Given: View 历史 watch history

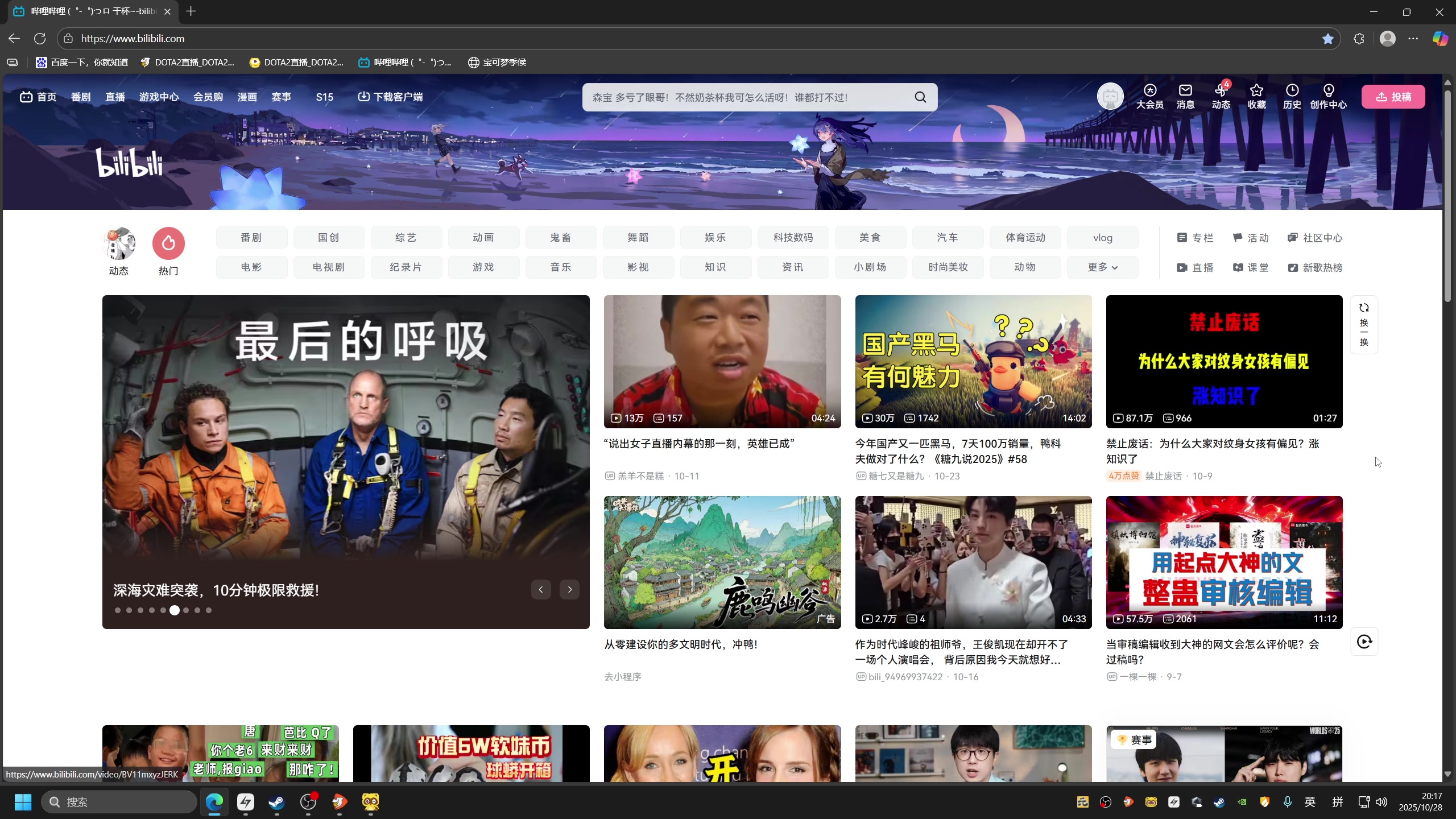Looking at the screenshot, I should point(1292,97).
